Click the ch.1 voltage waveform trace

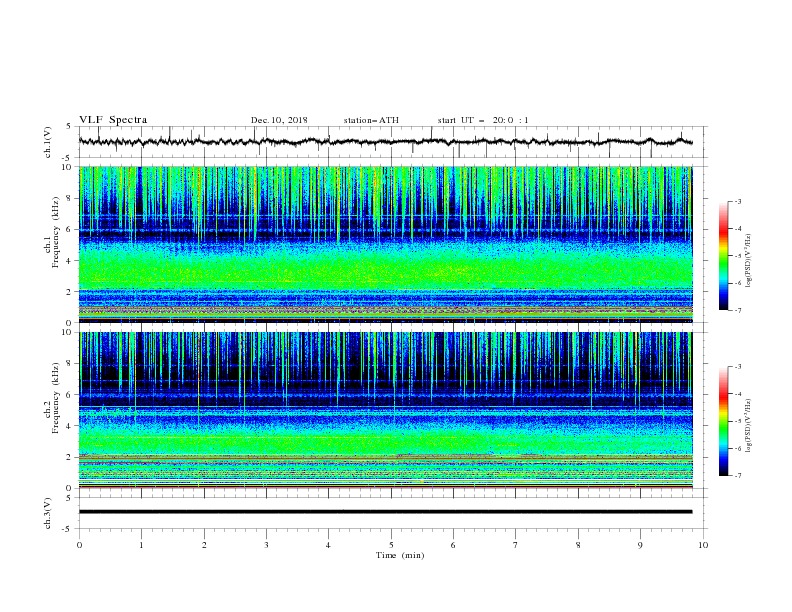point(386,142)
